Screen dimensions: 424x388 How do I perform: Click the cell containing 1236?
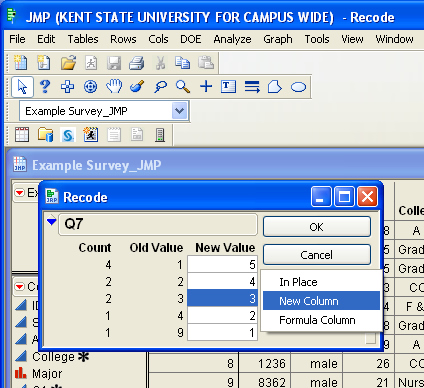click(x=265, y=363)
